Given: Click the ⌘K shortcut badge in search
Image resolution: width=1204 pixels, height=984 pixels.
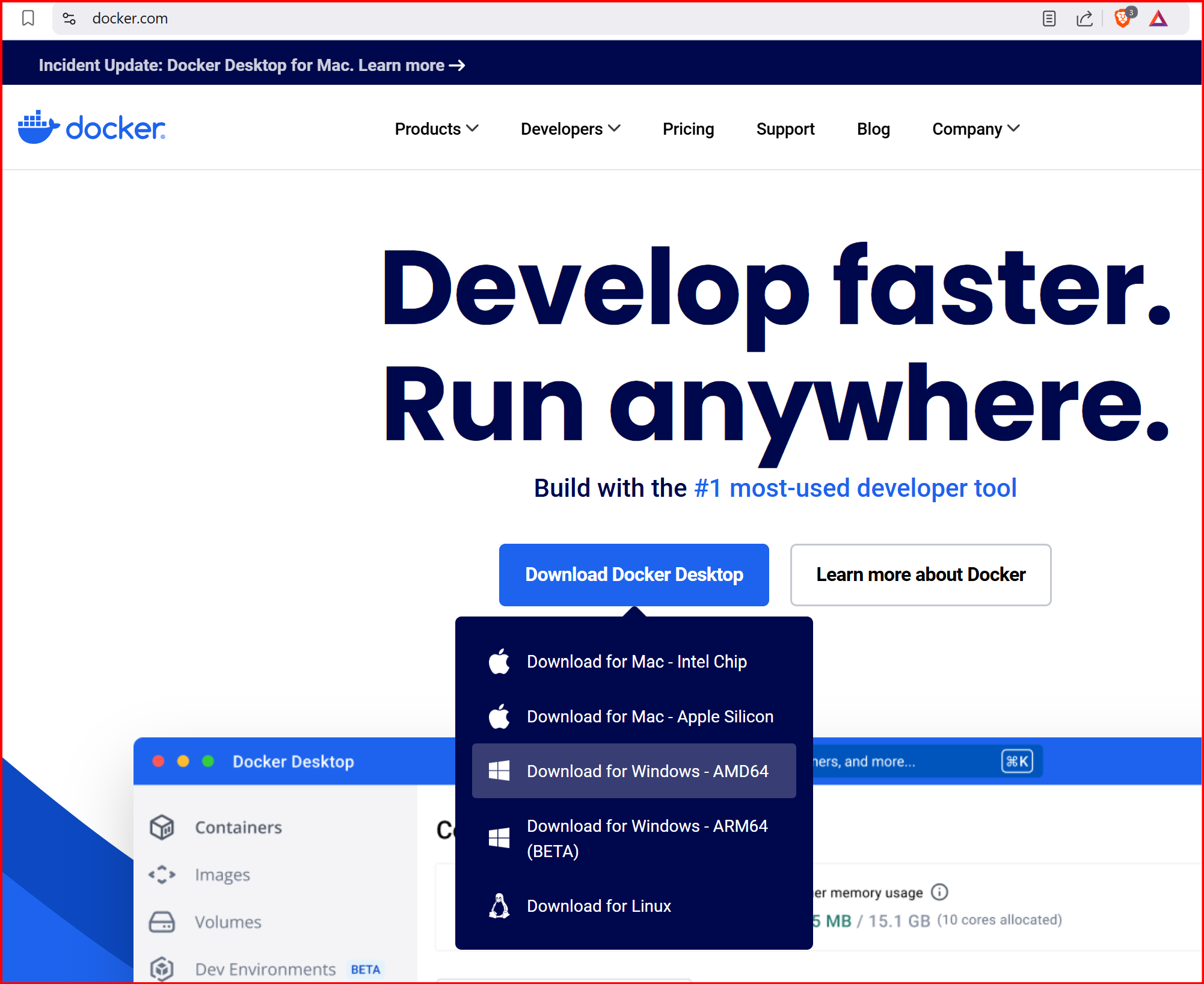Looking at the screenshot, I should [1017, 761].
